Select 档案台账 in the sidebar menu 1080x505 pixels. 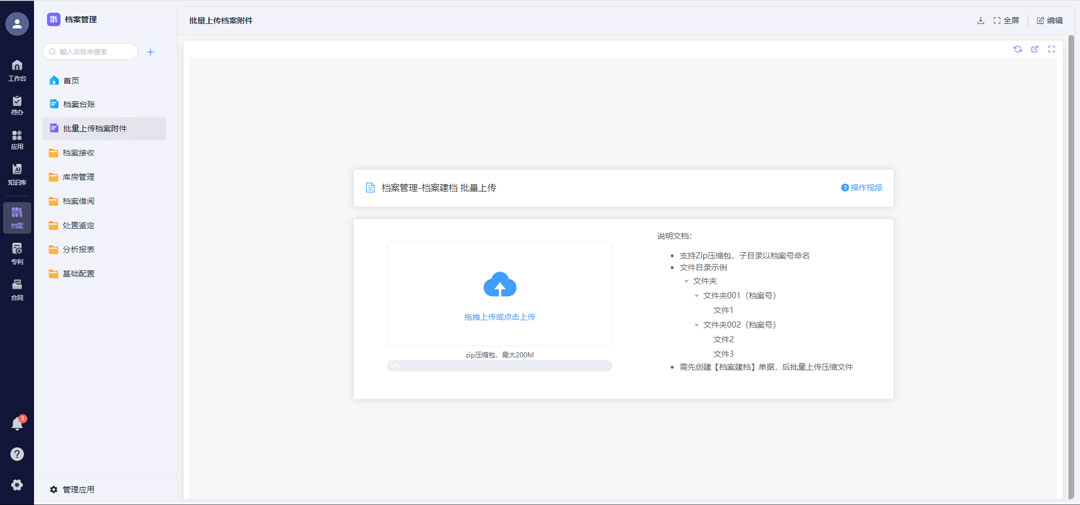pyautogui.click(x=79, y=104)
